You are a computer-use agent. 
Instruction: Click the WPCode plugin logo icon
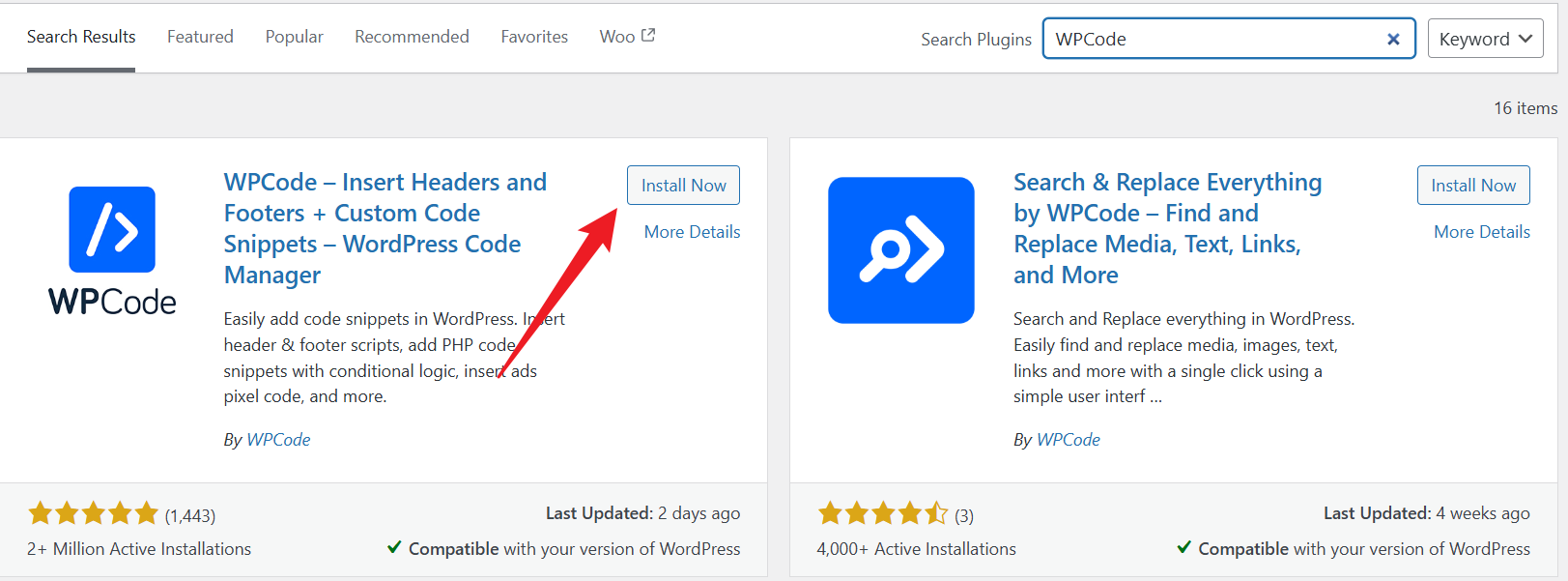(112, 249)
